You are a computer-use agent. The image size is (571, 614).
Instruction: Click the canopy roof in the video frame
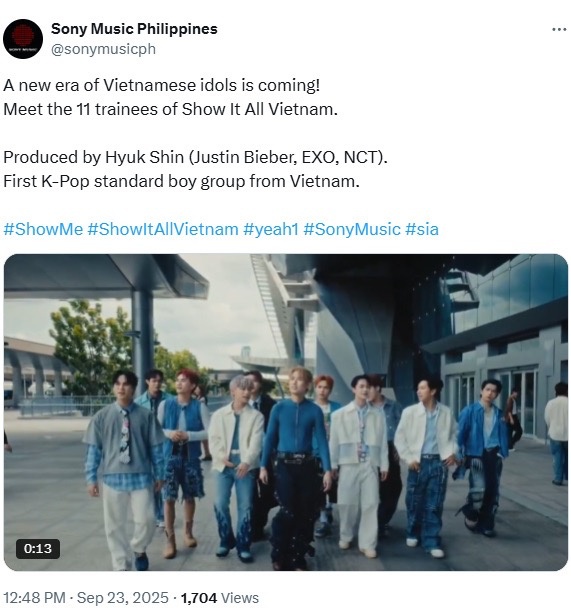point(106,276)
